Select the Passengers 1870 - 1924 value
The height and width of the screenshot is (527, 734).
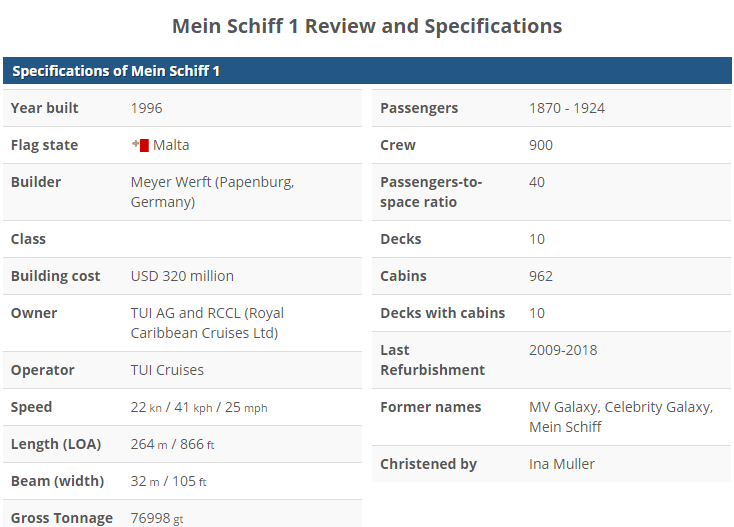[567, 108]
